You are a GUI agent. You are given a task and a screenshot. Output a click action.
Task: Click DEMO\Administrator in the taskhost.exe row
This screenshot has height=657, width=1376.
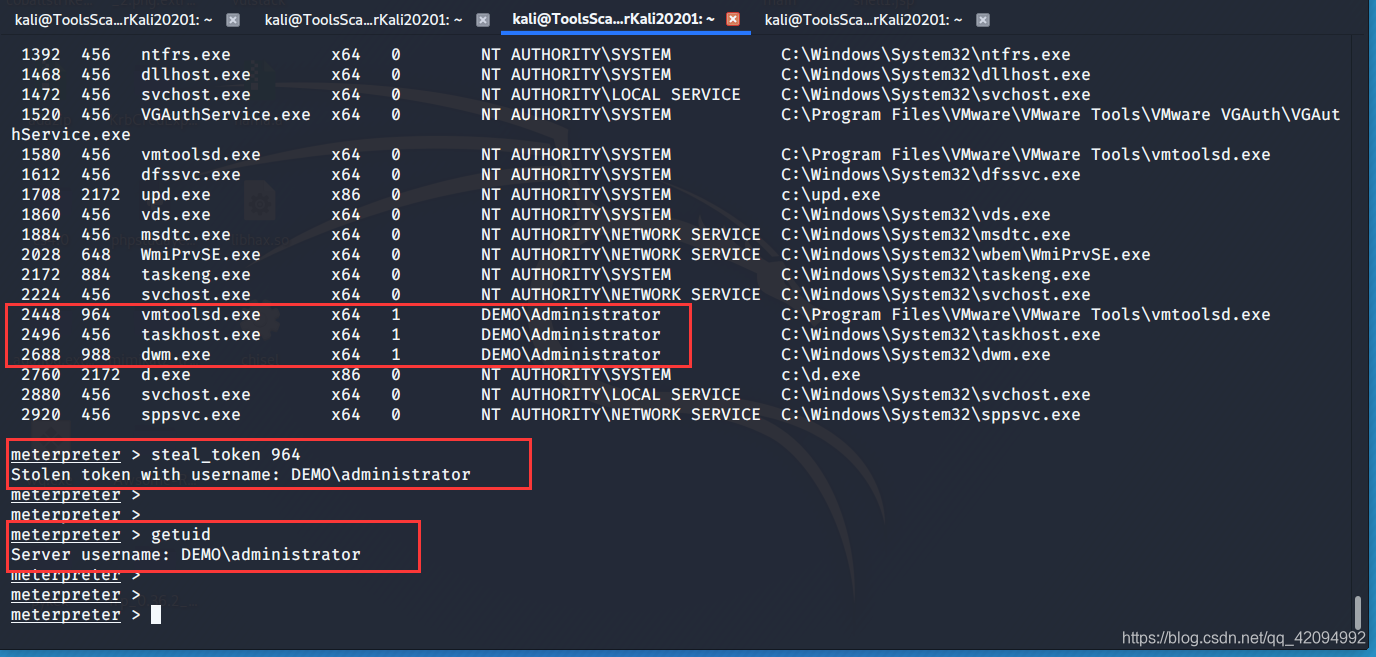(x=571, y=334)
